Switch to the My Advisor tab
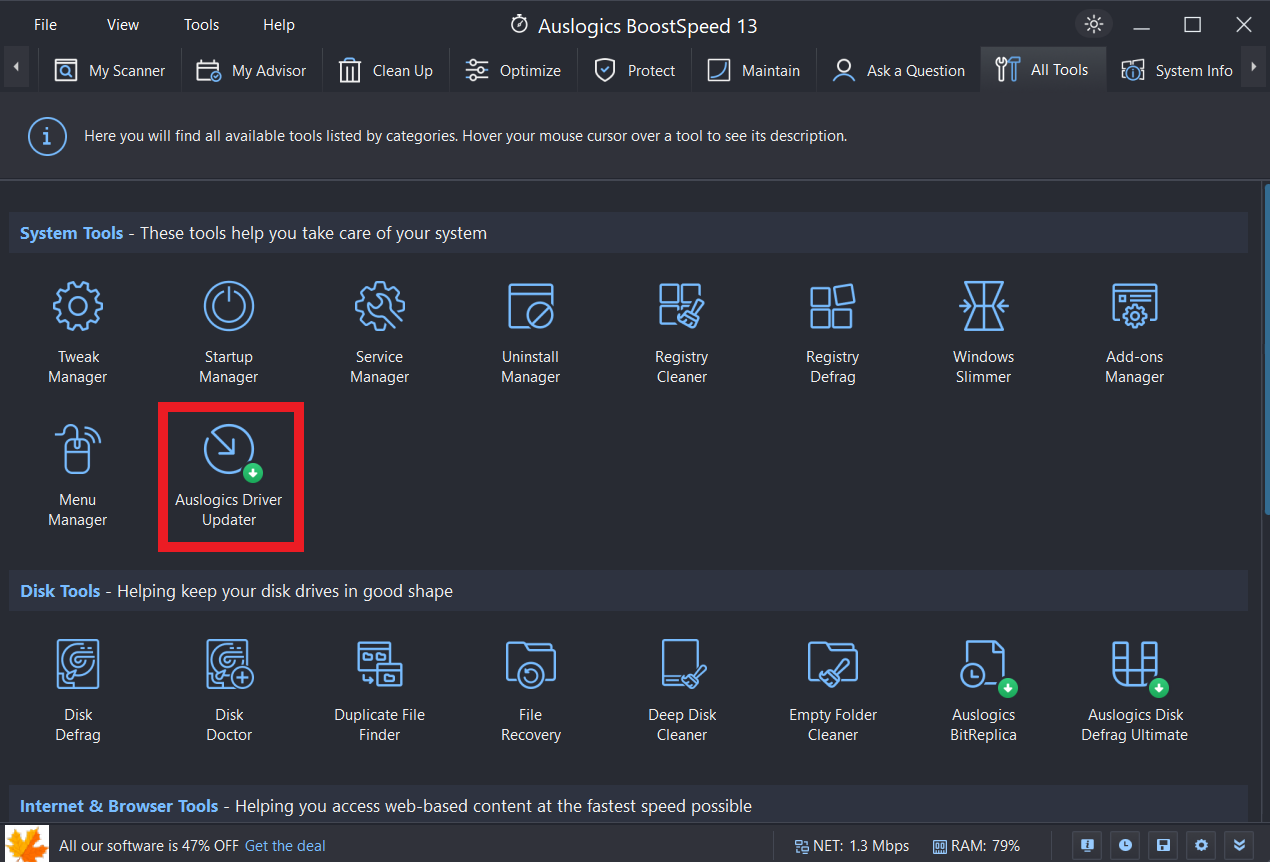The width and height of the screenshot is (1270, 862). pyautogui.click(x=251, y=70)
